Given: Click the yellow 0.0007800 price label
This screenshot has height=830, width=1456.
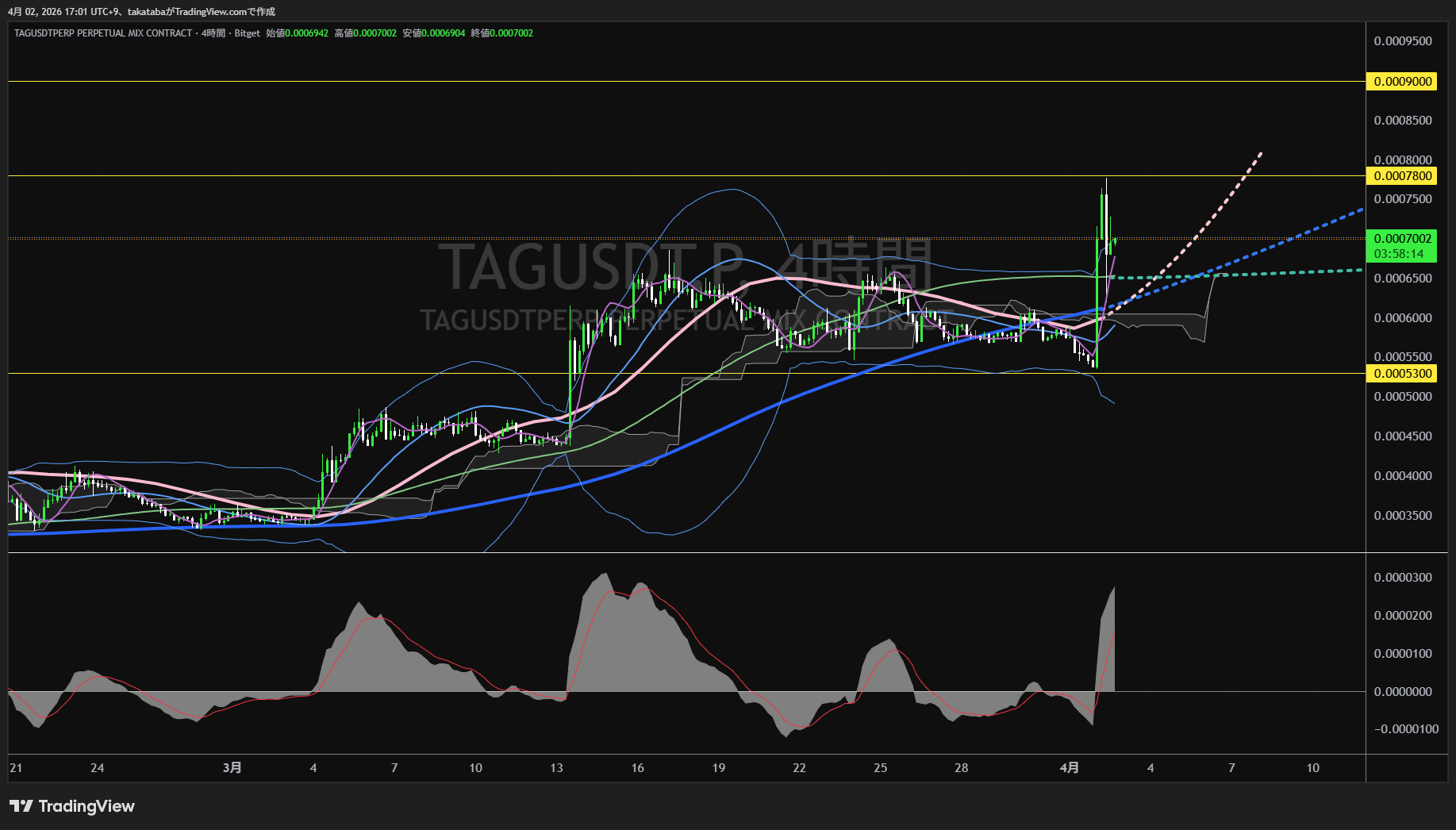Looking at the screenshot, I should (x=1402, y=176).
